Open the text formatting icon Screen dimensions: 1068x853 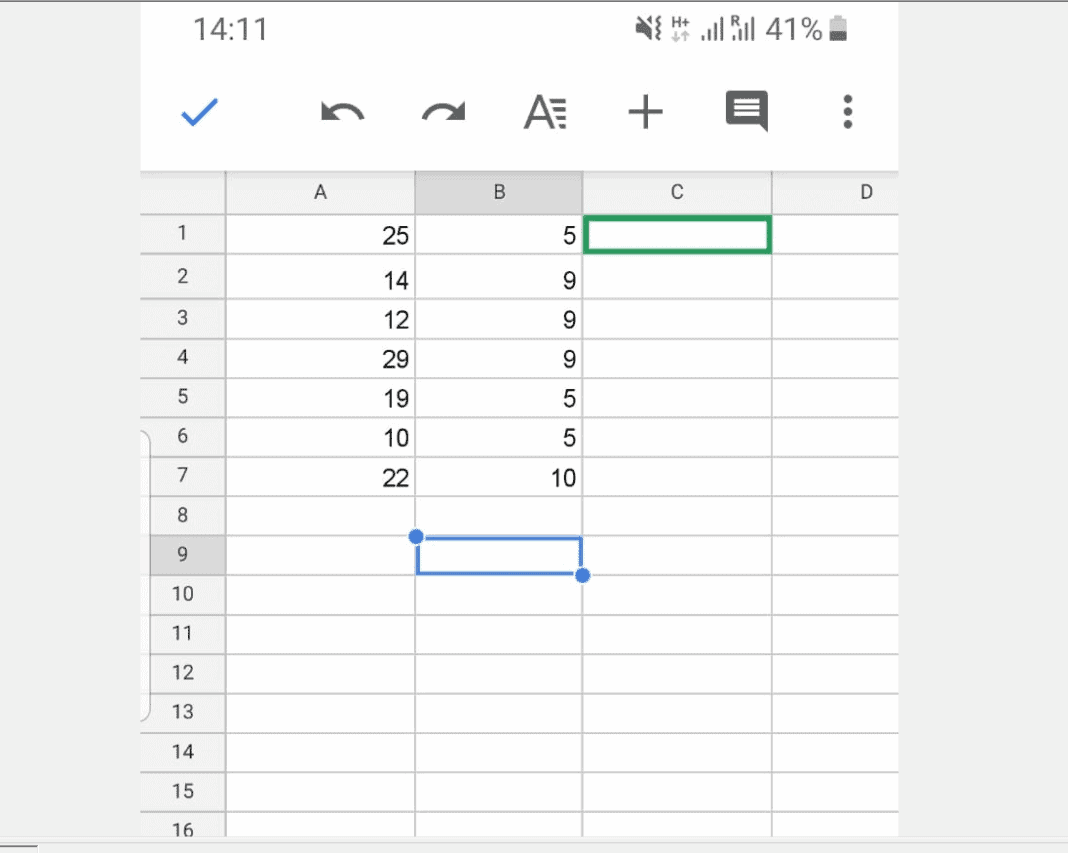[546, 113]
